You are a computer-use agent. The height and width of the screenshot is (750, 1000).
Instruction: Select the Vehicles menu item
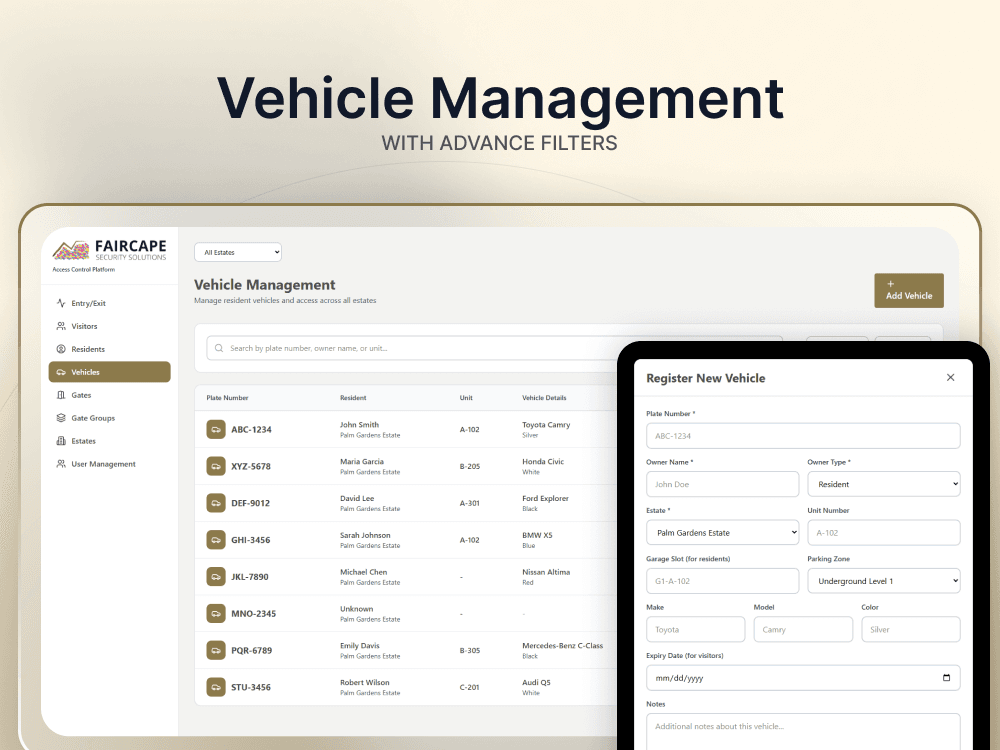point(110,372)
